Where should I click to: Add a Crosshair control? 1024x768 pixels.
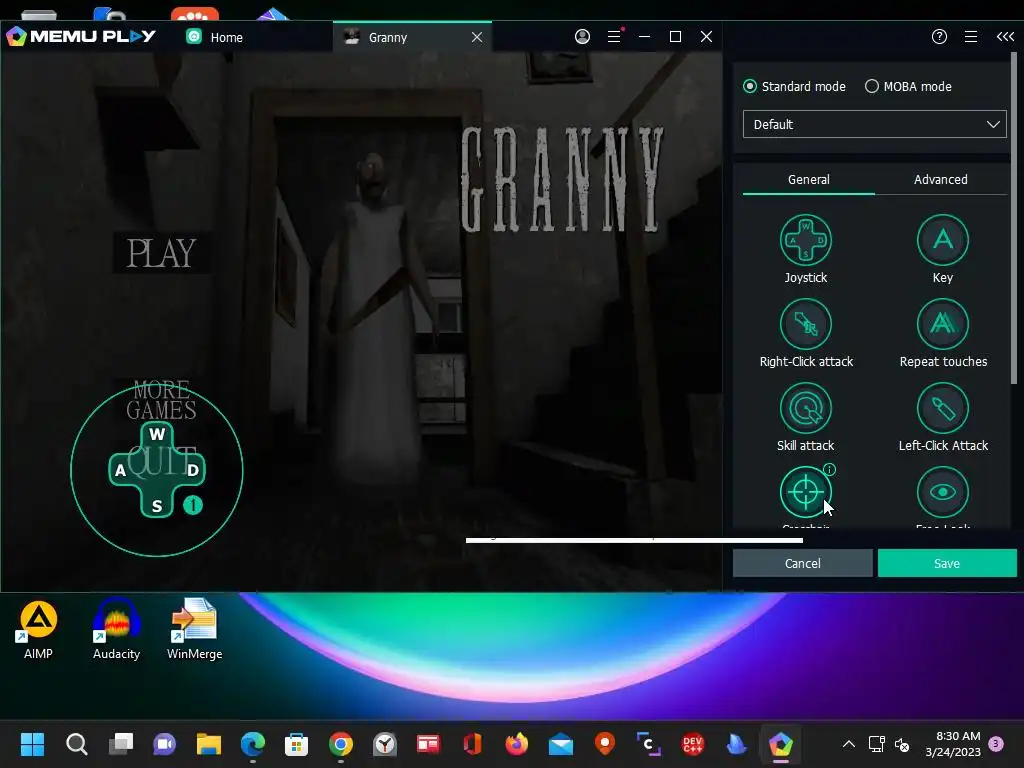(x=805, y=492)
